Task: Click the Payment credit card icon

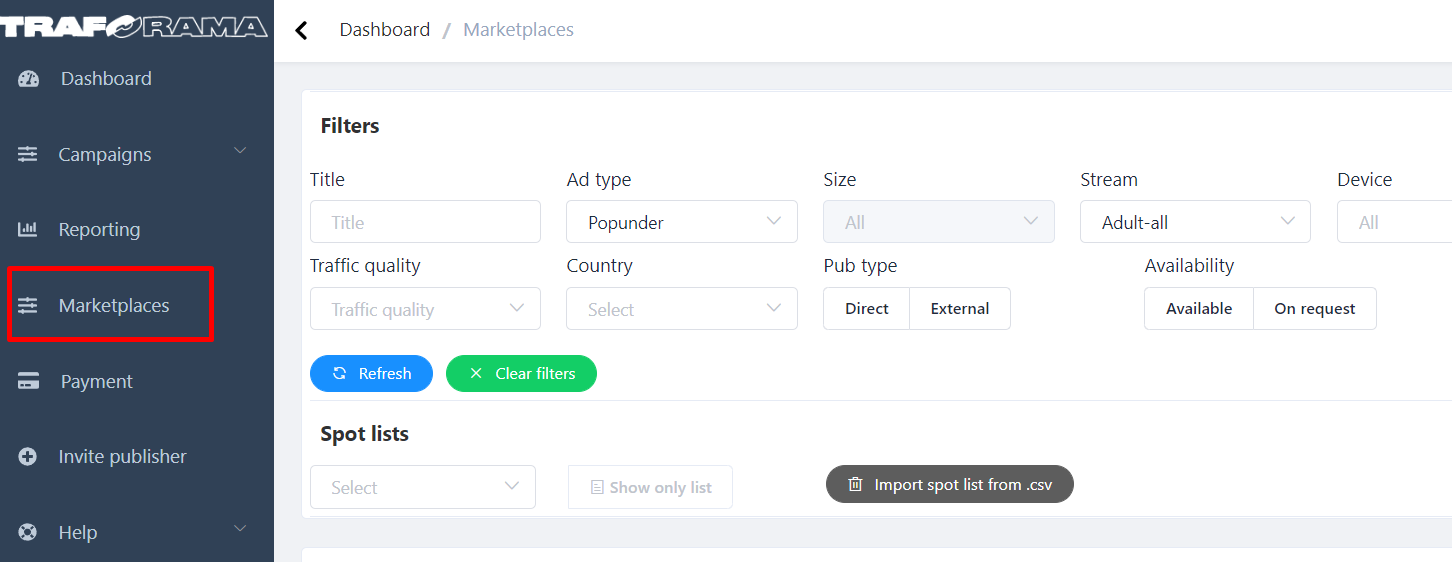Action: pyautogui.click(x=28, y=381)
